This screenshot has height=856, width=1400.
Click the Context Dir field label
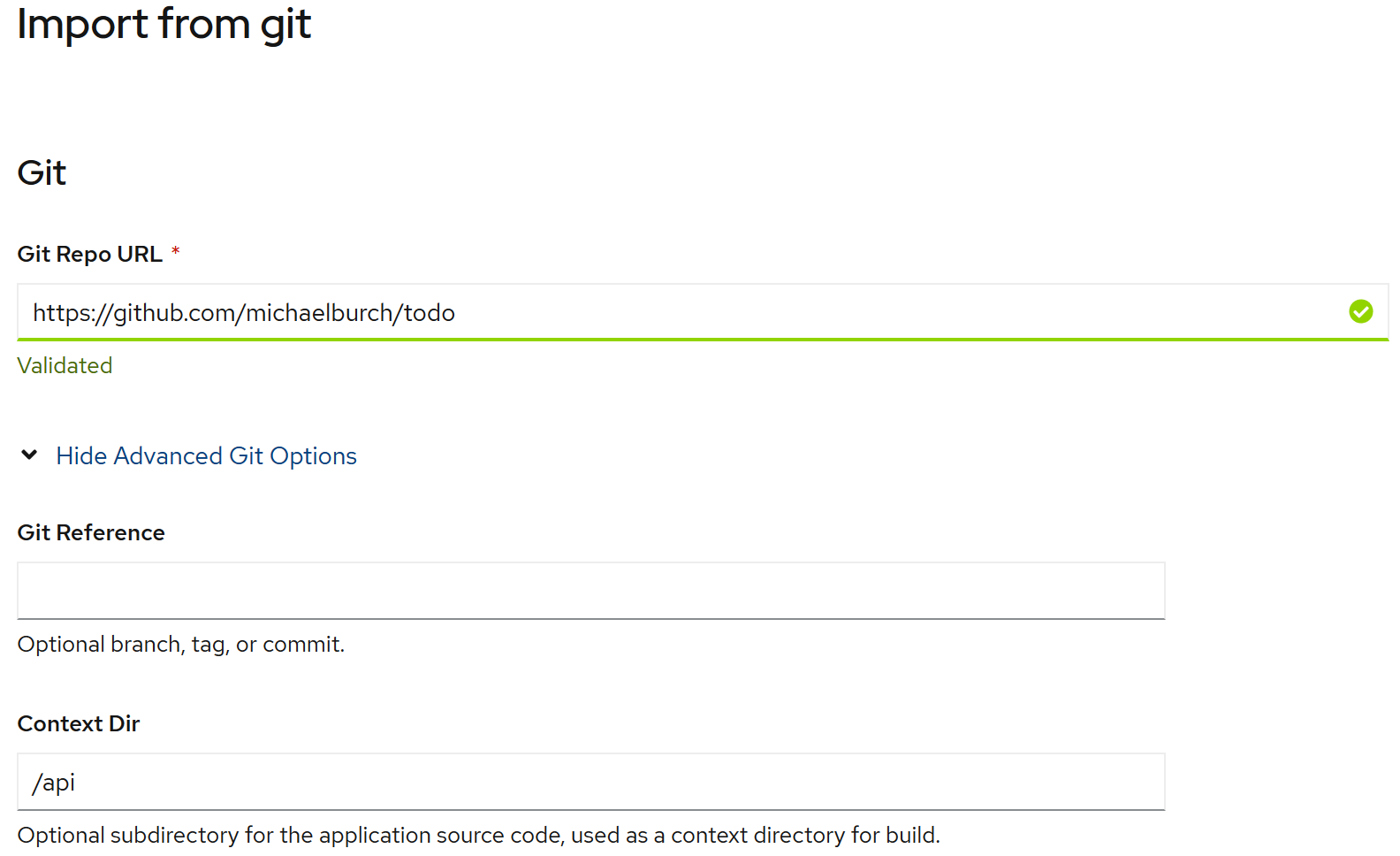coord(79,724)
